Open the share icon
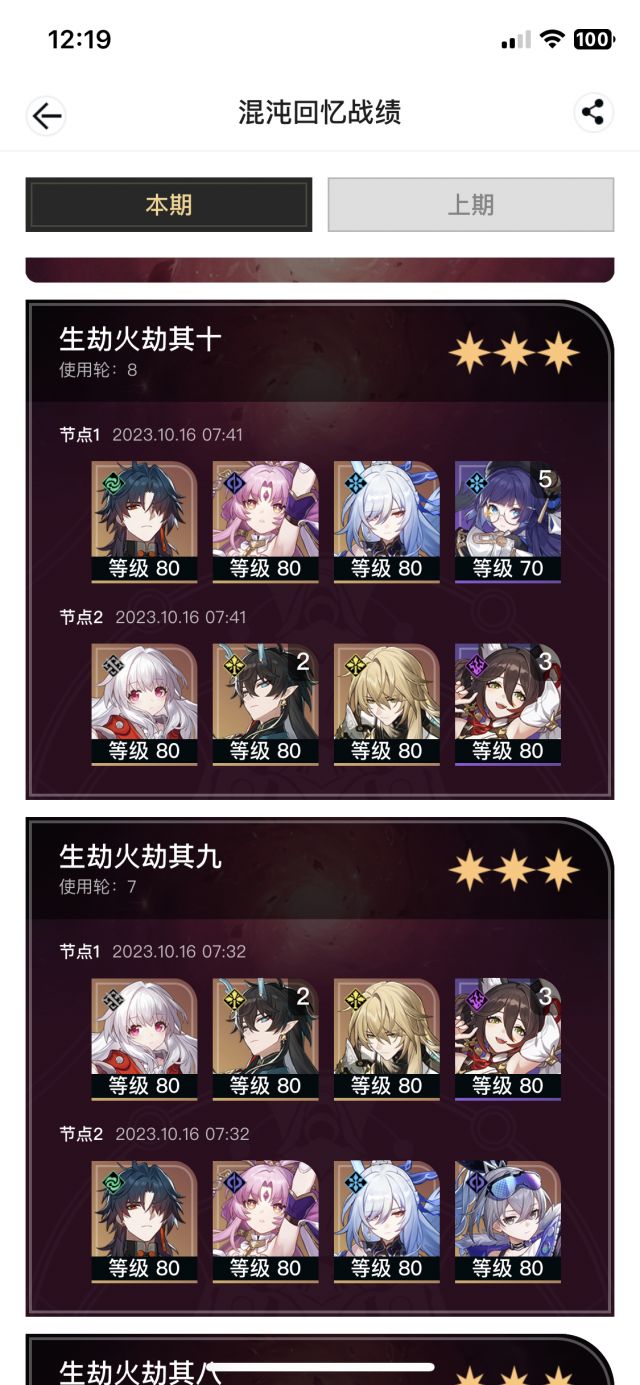This screenshot has height=1385, width=640. click(x=593, y=112)
